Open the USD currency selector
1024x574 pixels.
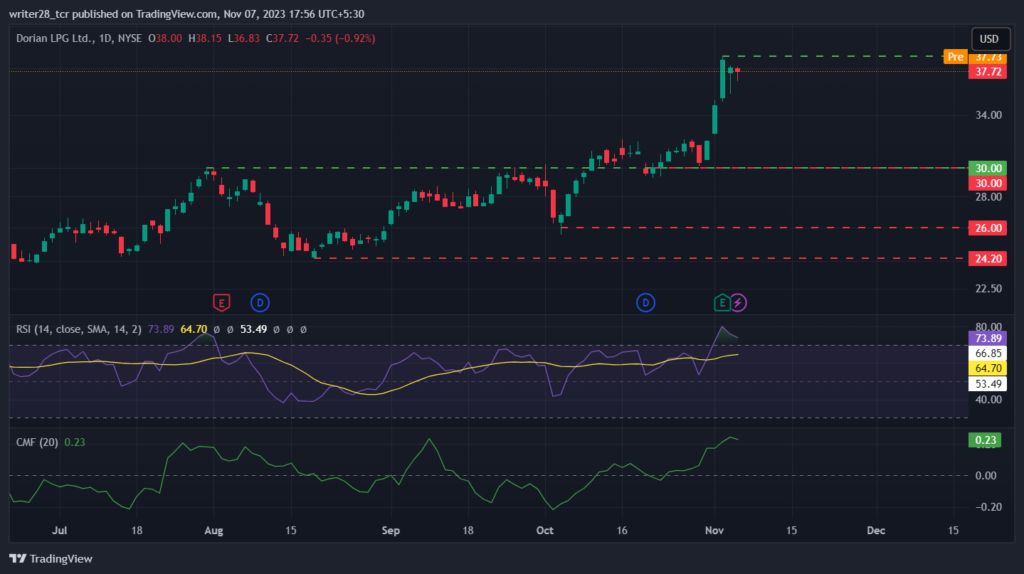[x=989, y=39]
